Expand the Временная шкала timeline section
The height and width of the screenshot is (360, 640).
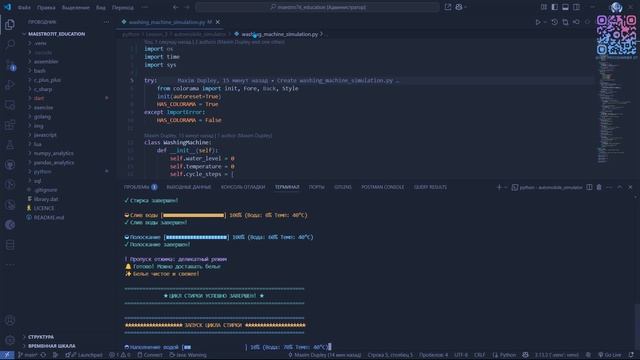point(51,346)
